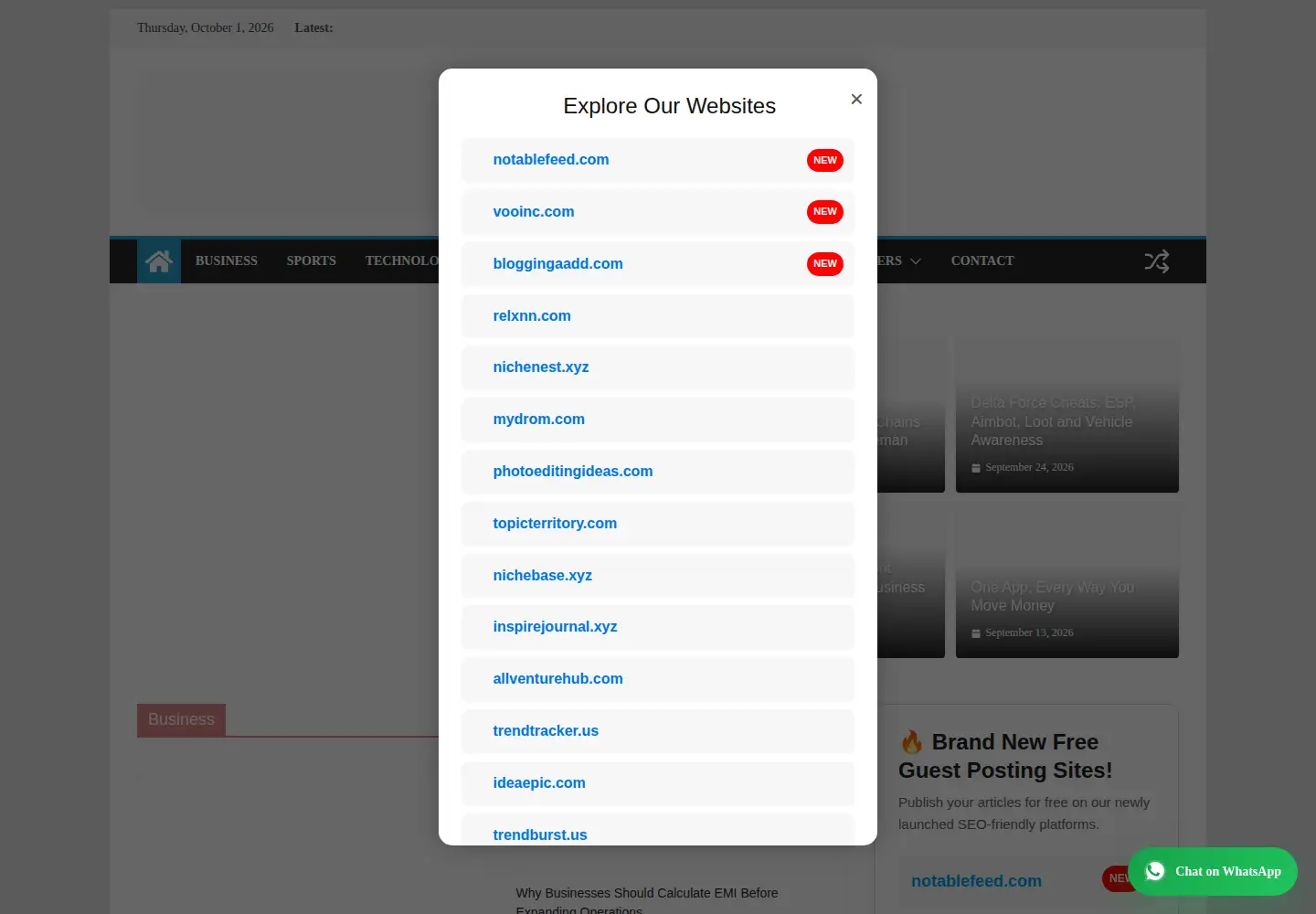Visit bloggingaadd.com from the list
The width and height of the screenshot is (1316, 914).
click(x=557, y=264)
